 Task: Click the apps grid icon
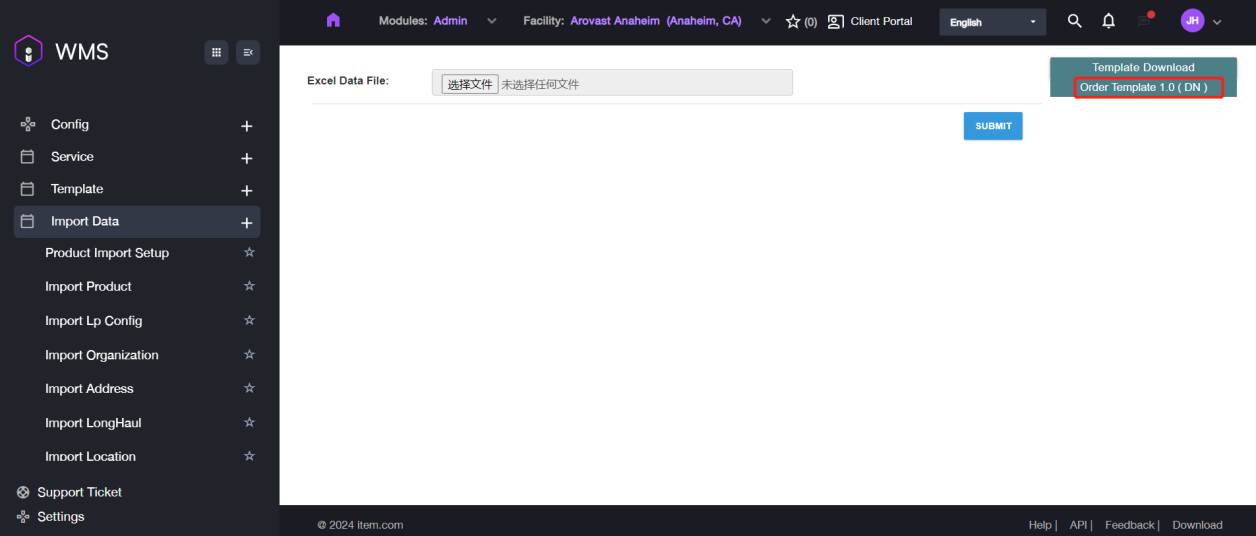pos(216,53)
